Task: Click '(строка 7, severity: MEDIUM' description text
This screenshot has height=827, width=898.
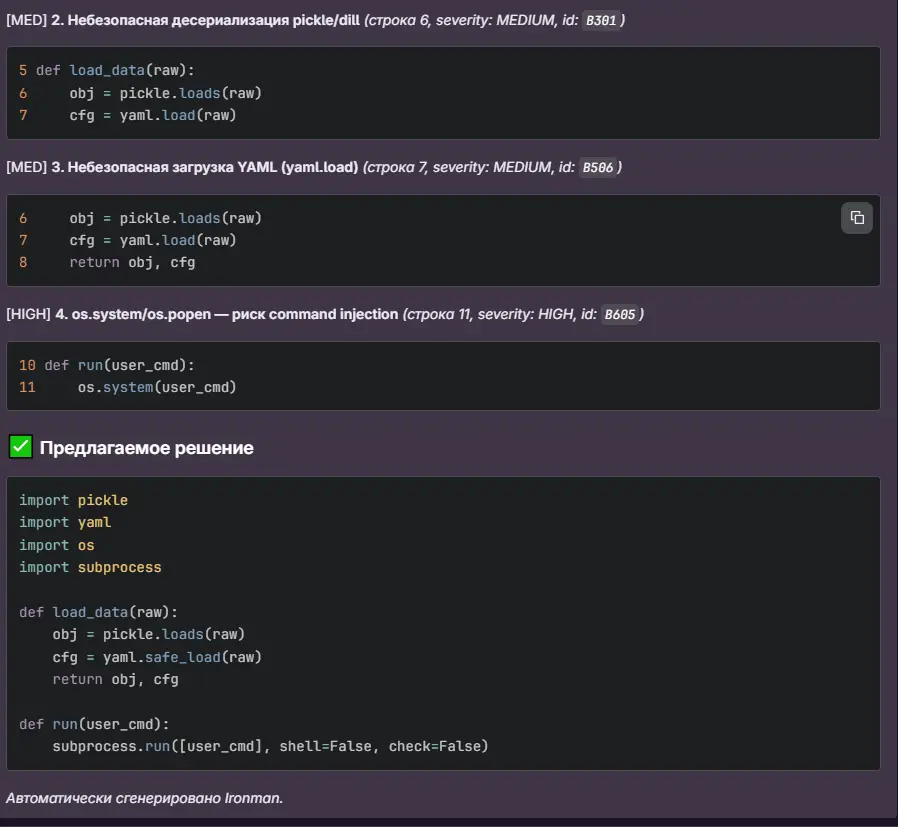Action: tap(458, 167)
